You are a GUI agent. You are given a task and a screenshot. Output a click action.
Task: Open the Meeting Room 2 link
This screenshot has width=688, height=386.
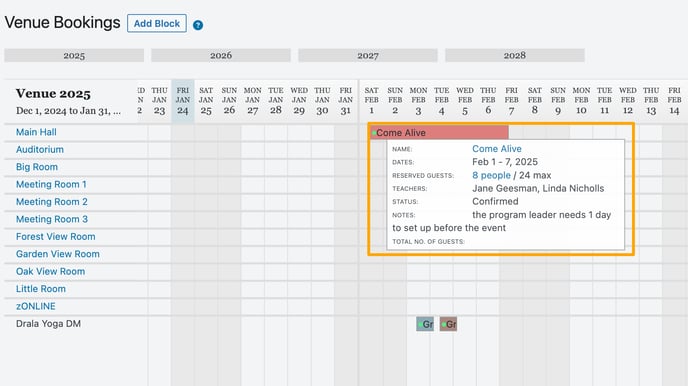tap(52, 202)
